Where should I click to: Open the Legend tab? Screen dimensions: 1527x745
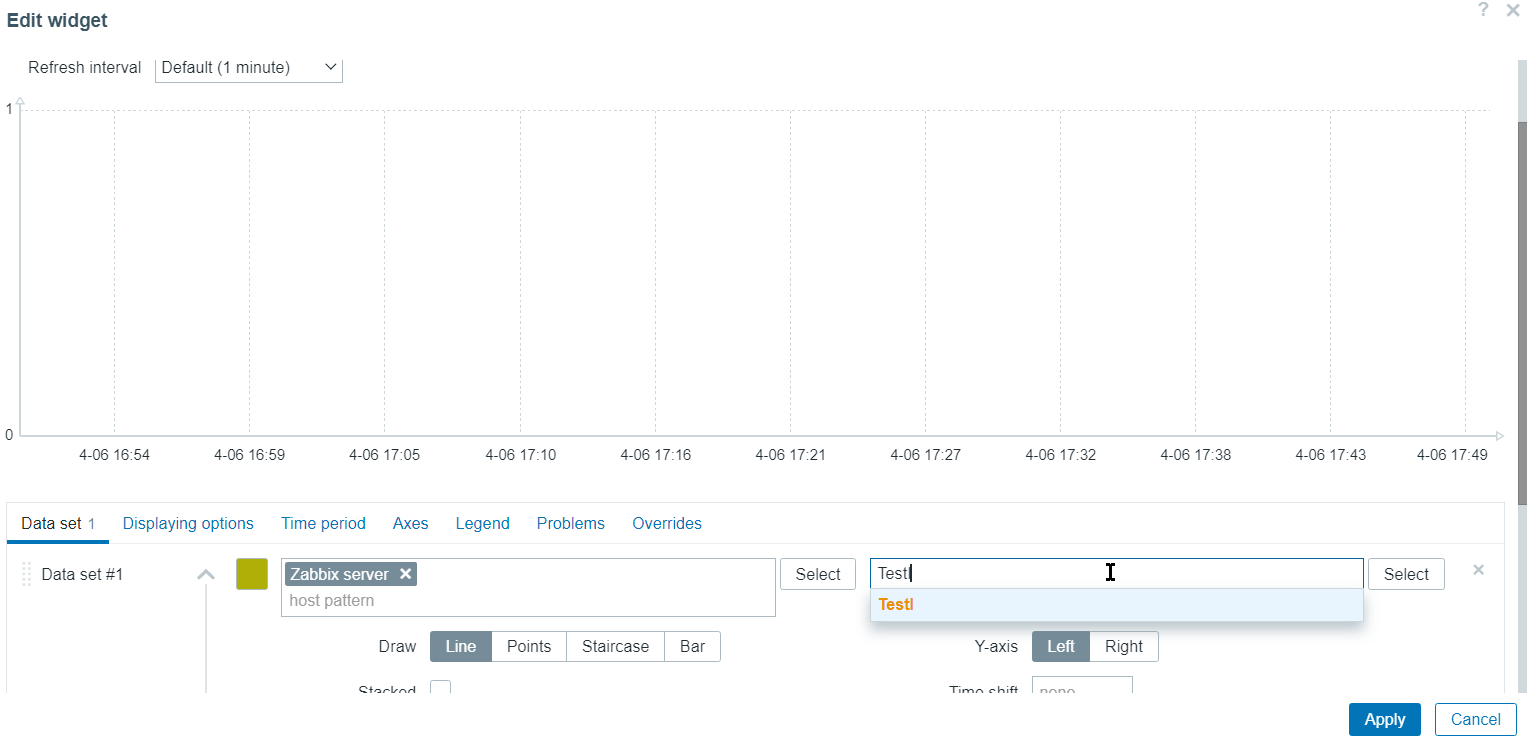(x=482, y=523)
